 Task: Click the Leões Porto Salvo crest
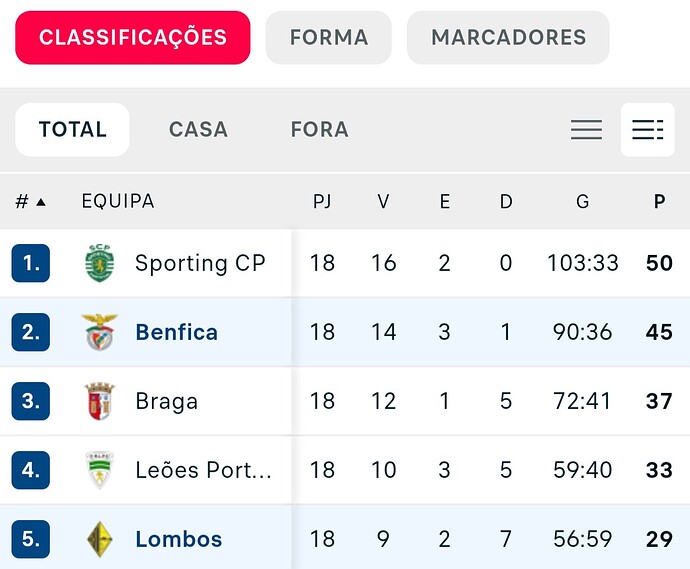pyautogui.click(x=100, y=470)
